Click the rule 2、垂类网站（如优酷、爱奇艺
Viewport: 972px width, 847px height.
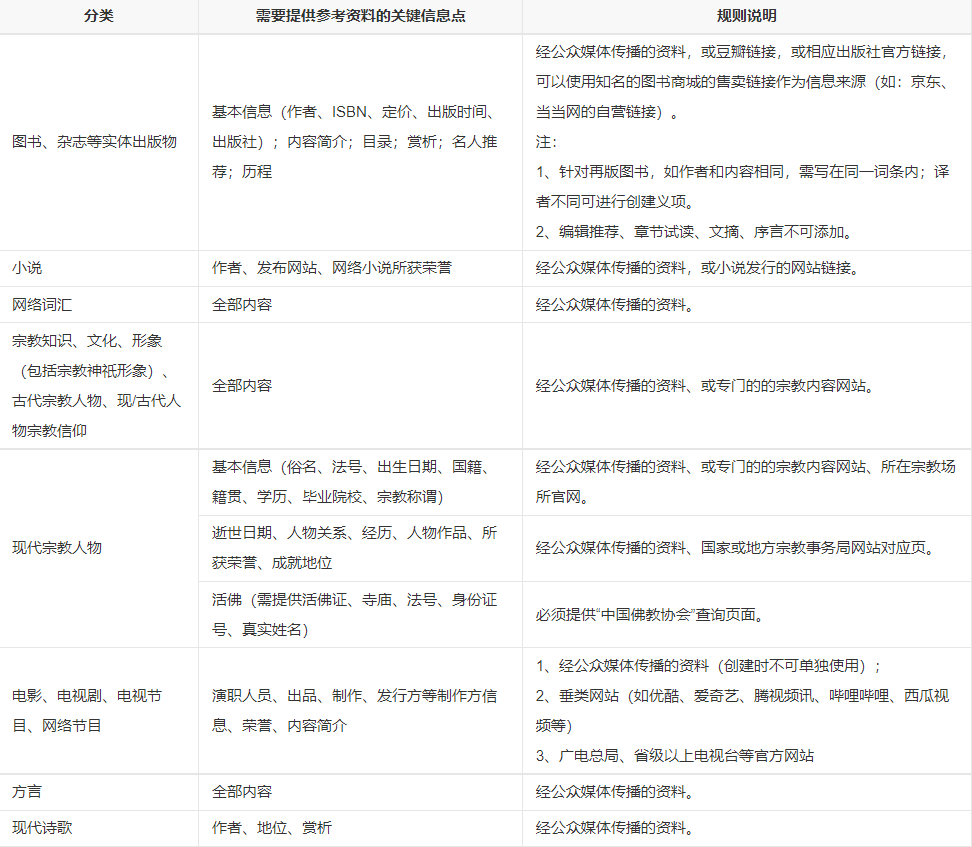pos(743,711)
